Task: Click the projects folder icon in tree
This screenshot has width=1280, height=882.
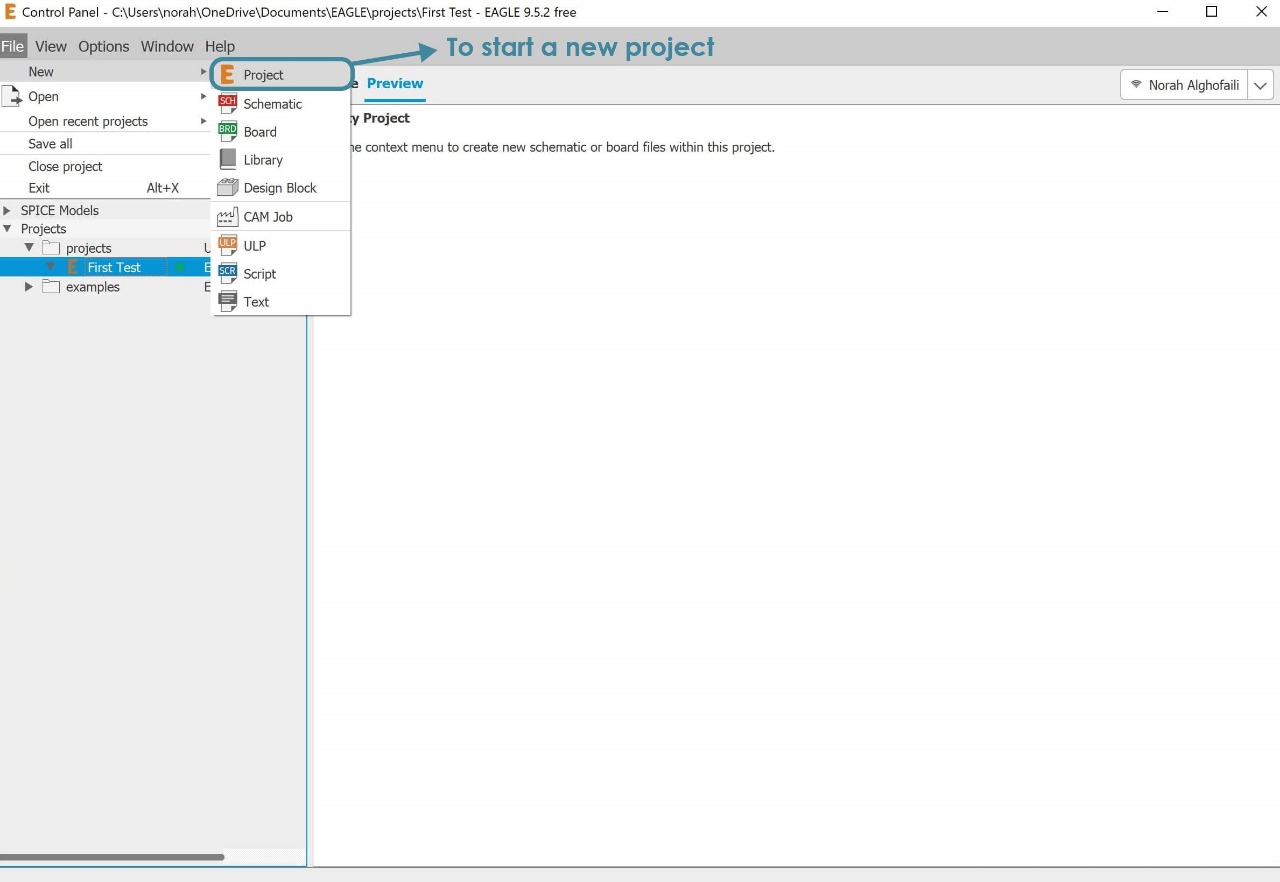Action: tap(51, 248)
